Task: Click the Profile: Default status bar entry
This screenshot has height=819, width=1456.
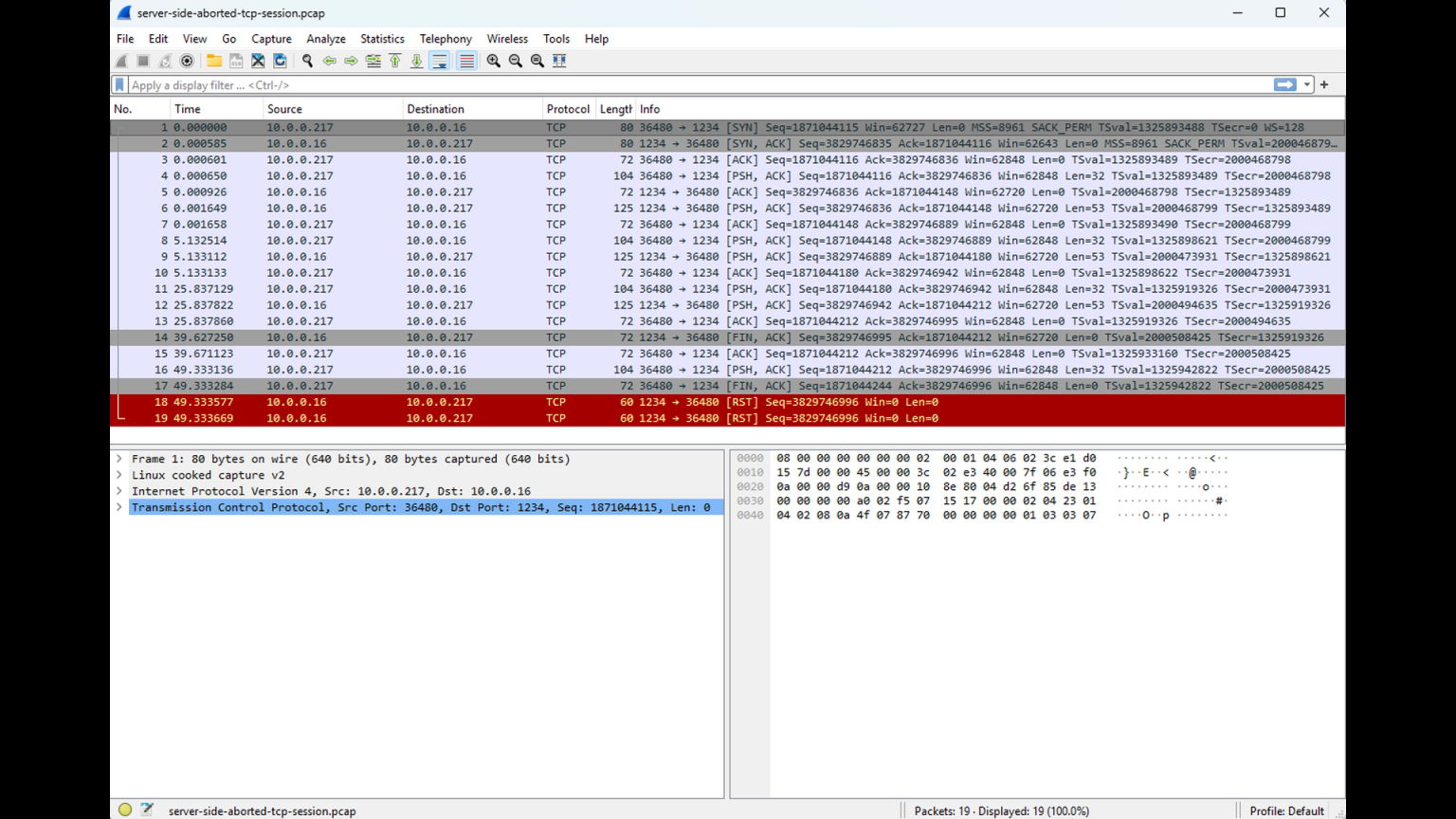Action: click(x=1286, y=810)
